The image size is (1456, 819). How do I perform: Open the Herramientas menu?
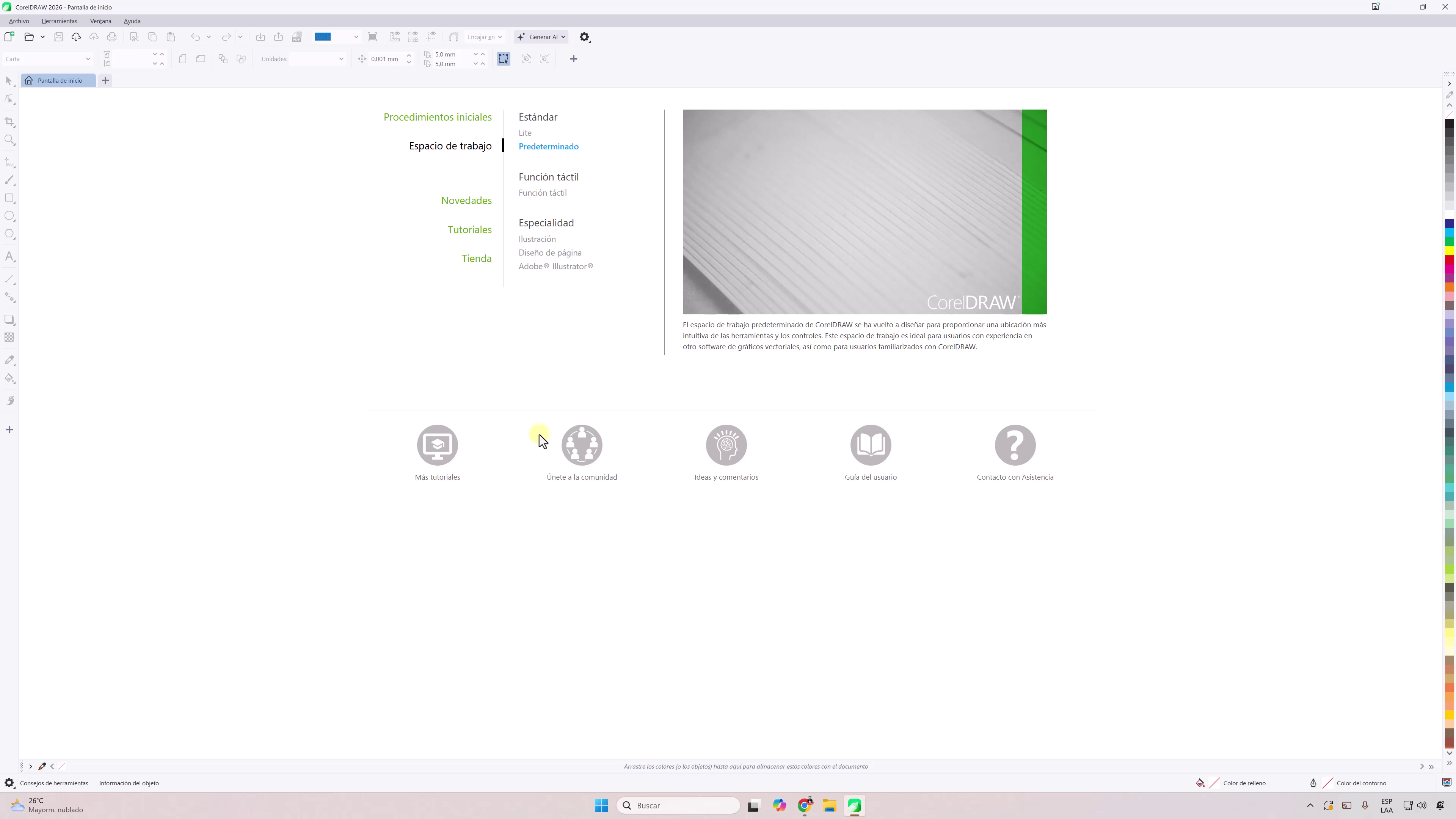point(59,21)
